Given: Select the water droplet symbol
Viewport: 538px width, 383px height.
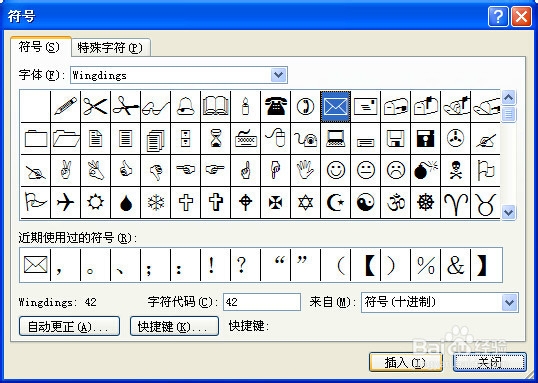Looking at the screenshot, I should pyautogui.click(x=126, y=202).
